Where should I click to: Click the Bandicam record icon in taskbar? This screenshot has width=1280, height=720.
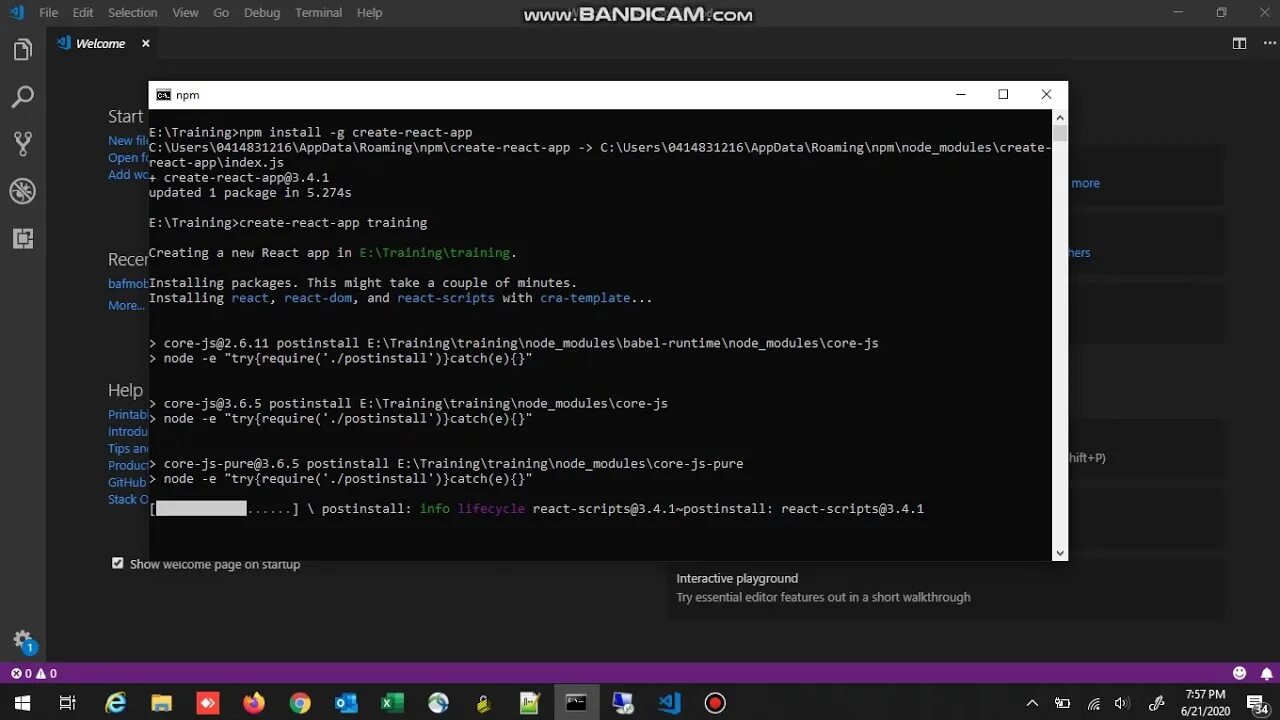tap(714, 703)
